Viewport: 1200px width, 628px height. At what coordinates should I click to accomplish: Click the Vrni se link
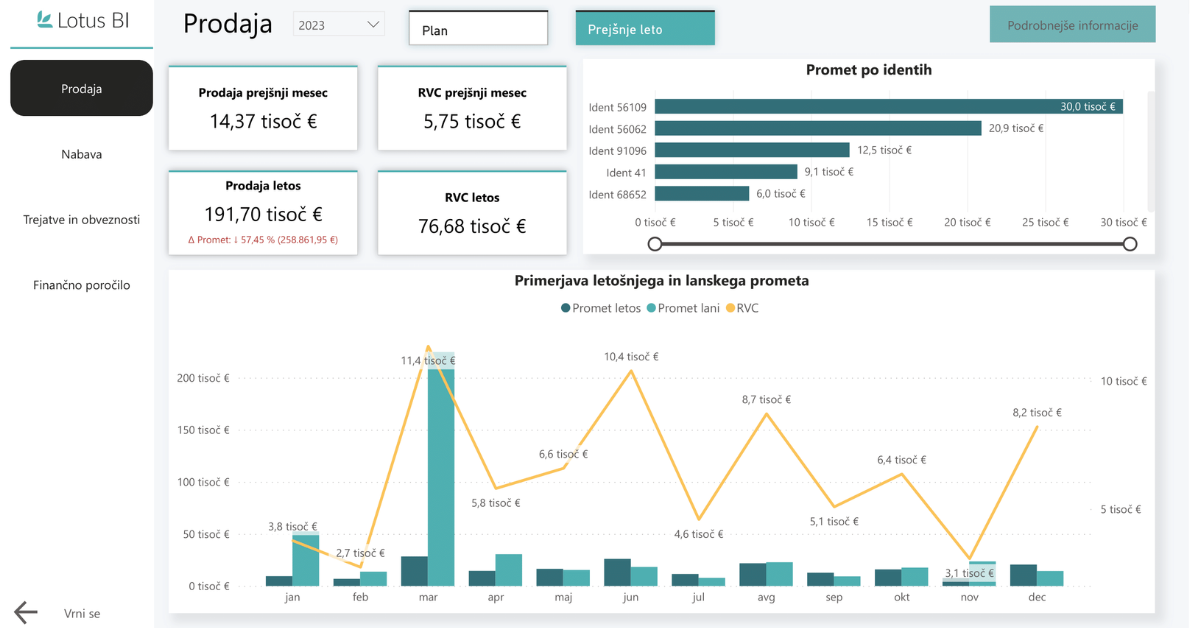click(82, 613)
